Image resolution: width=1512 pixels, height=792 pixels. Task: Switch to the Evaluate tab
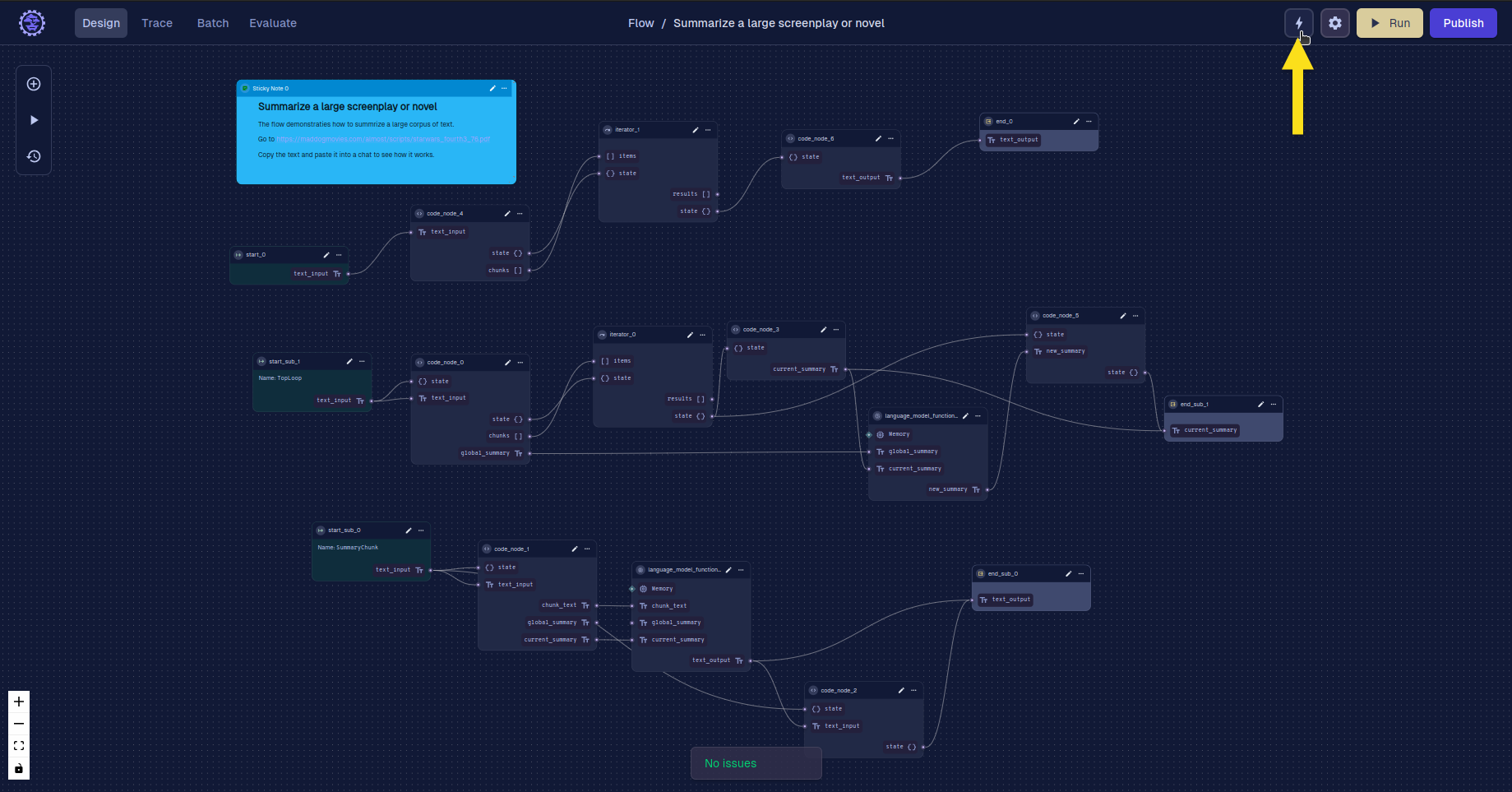[273, 23]
